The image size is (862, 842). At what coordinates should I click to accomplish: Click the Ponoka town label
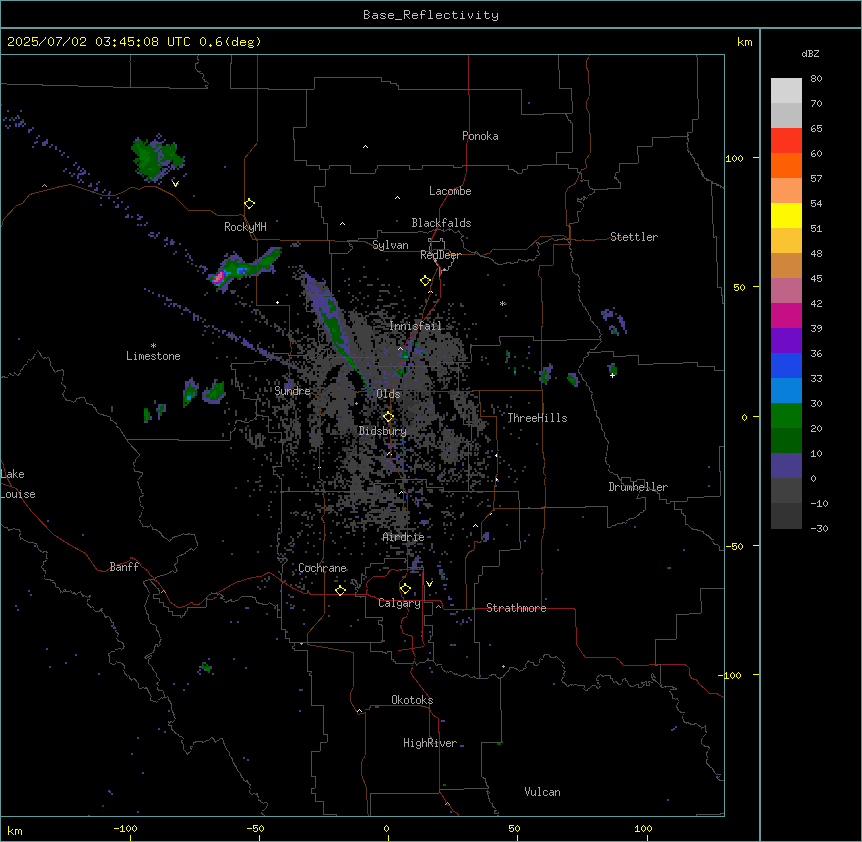coord(480,136)
